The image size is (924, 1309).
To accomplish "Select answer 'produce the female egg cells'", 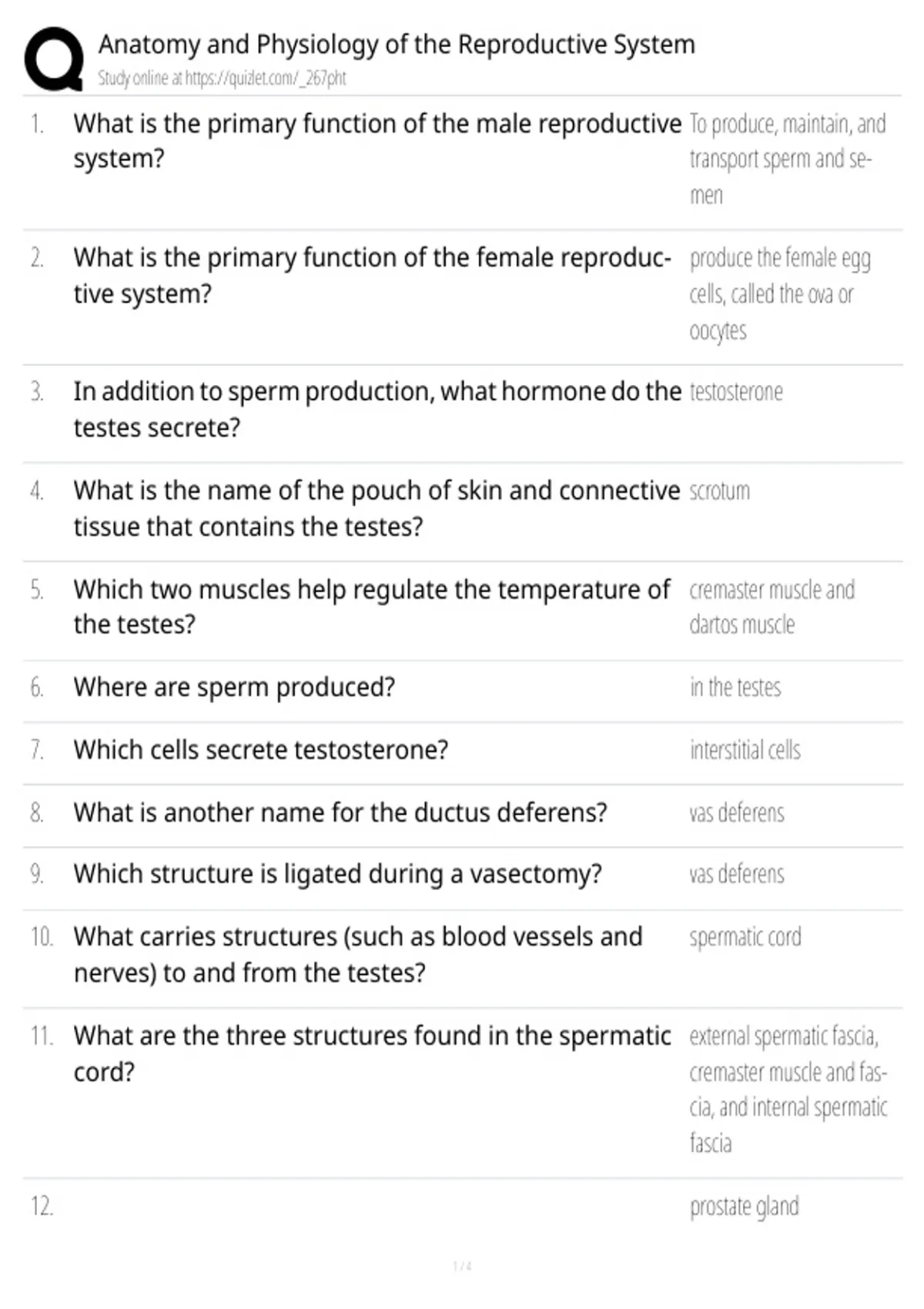I will pos(780,294).
